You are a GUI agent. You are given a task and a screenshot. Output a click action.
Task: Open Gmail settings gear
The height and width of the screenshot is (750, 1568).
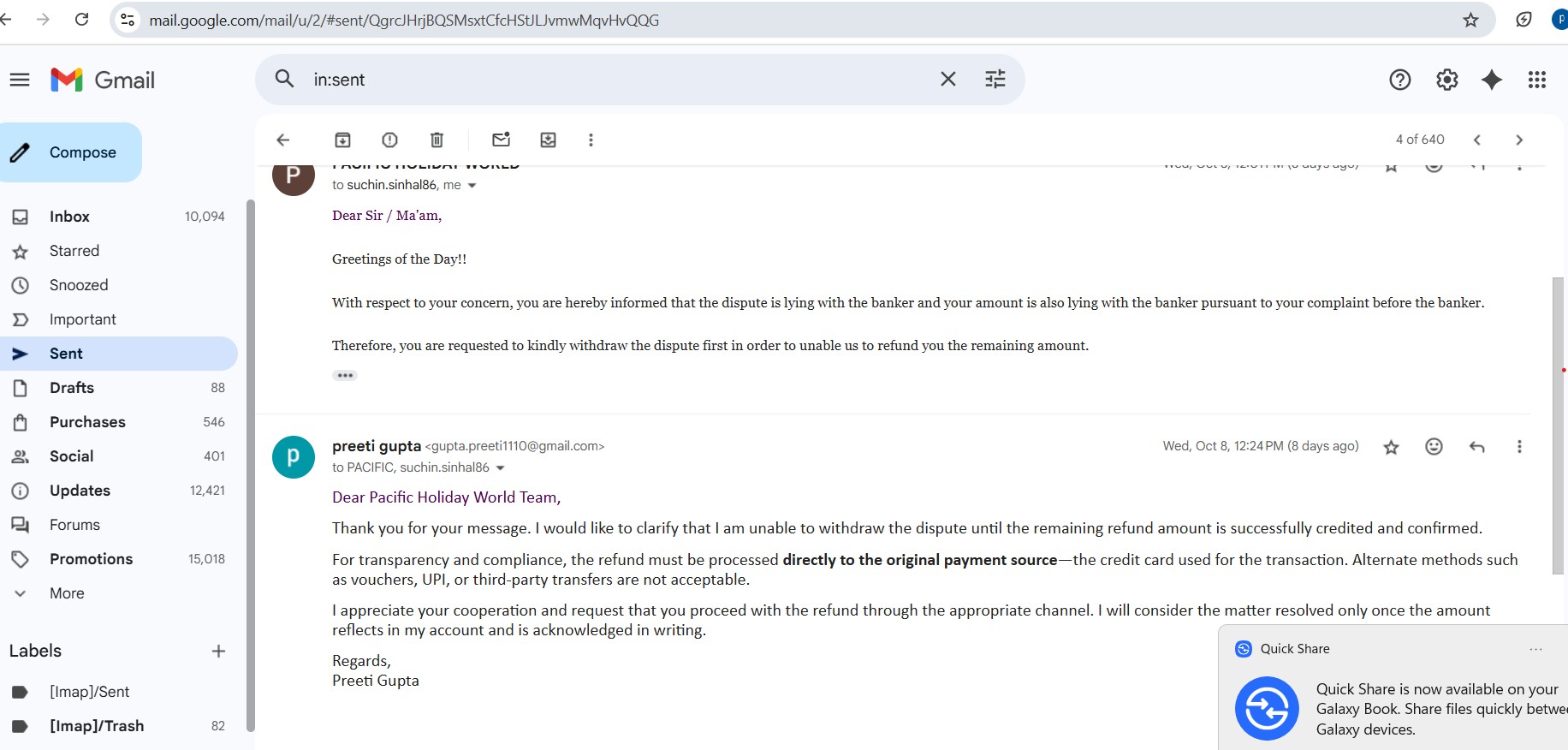click(1446, 80)
